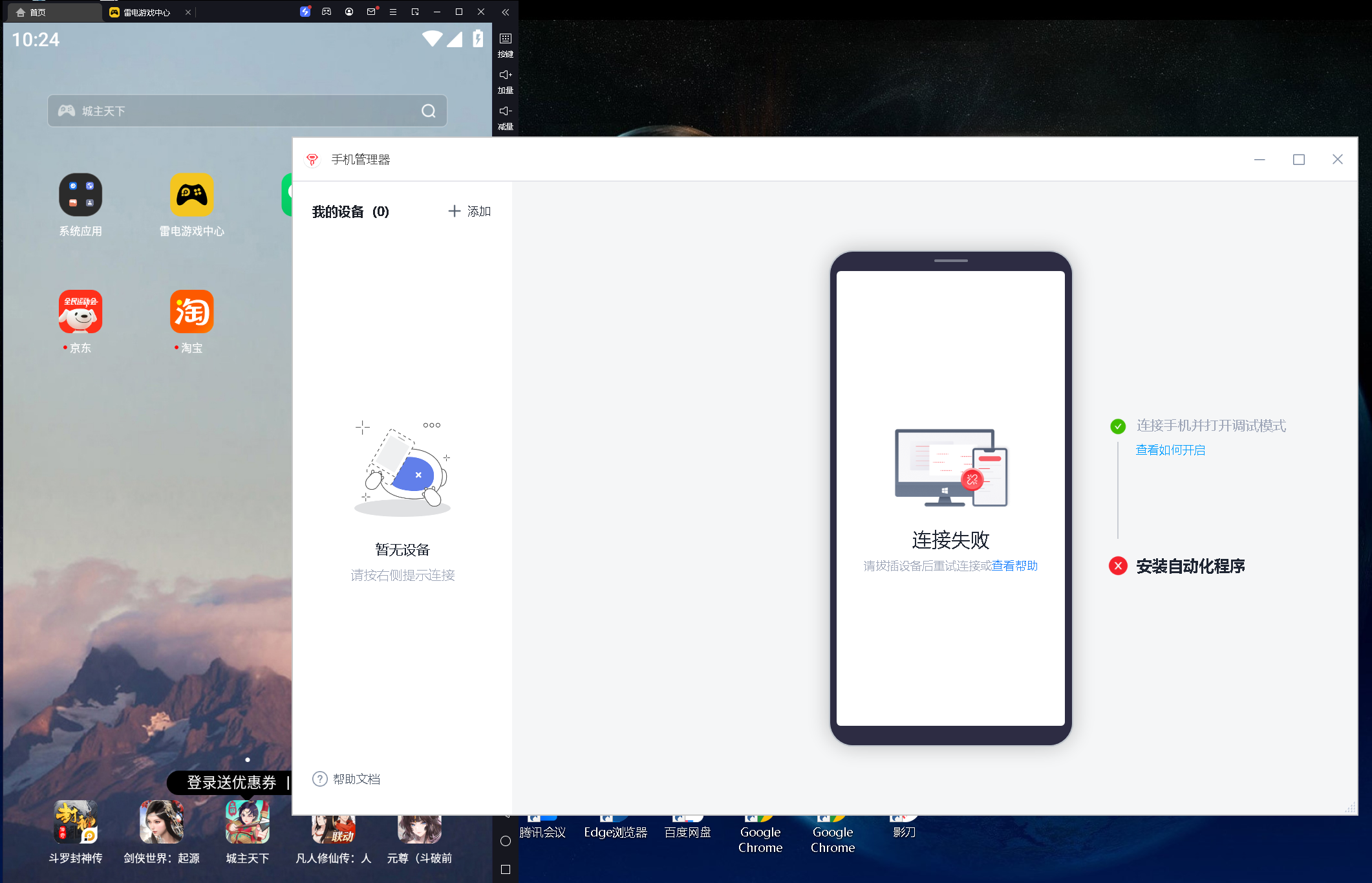
Task: Open the user account icon in emulator titlebar
Action: coord(349,12)
